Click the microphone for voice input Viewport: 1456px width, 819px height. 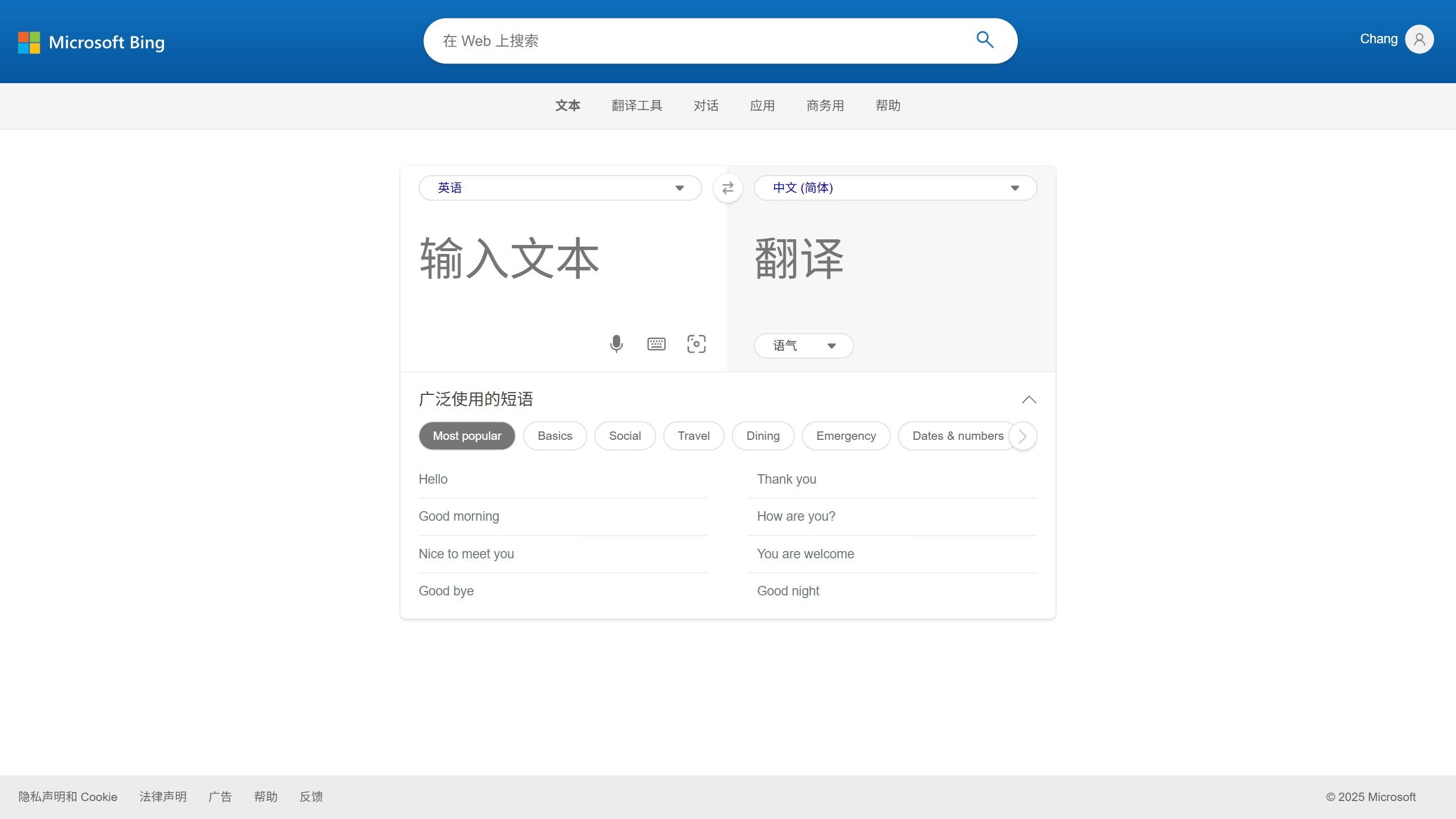coord(616,344)
